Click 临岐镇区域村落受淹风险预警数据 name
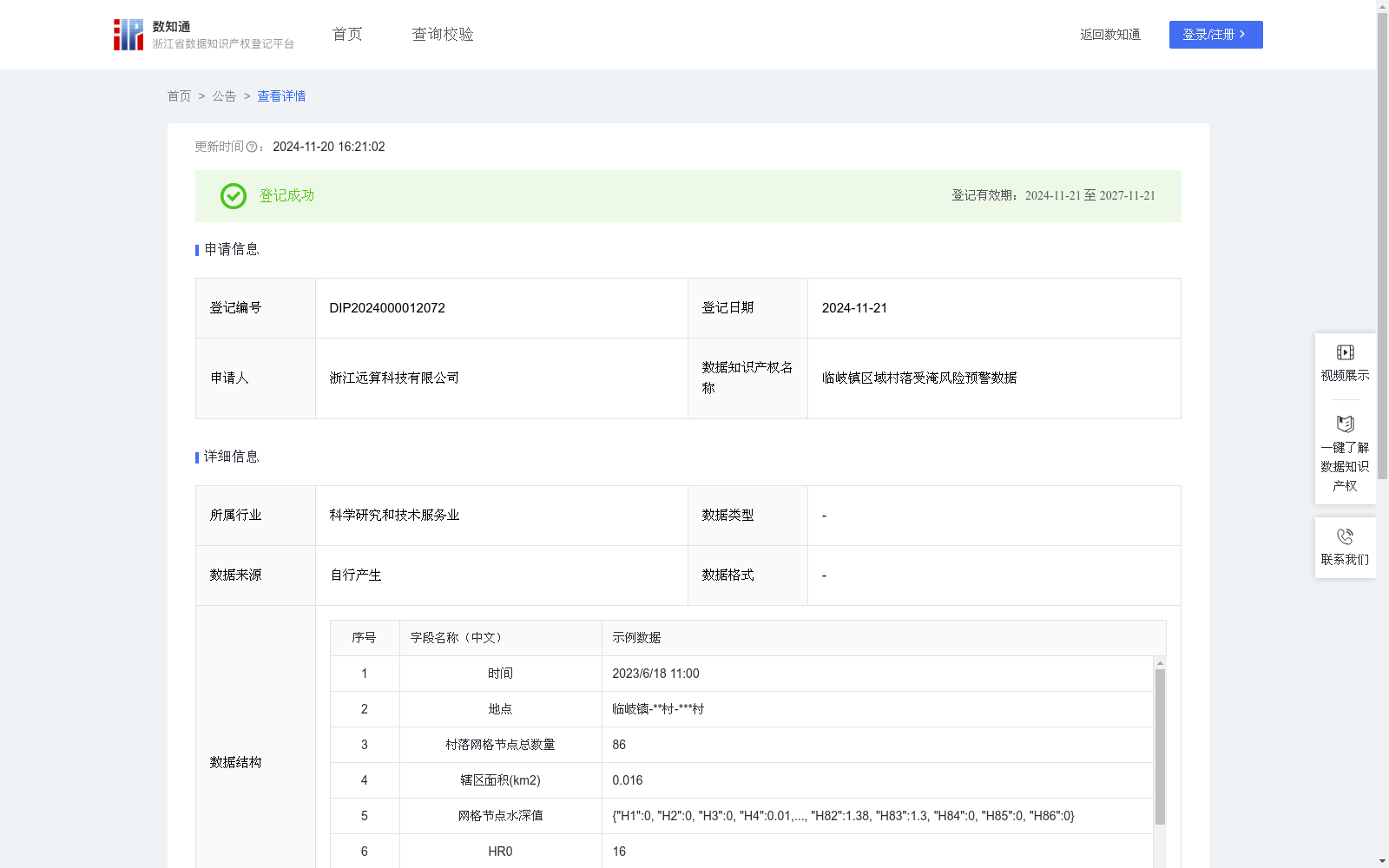Viewport: 1389px width, 868px height. (x=919, y=378)
